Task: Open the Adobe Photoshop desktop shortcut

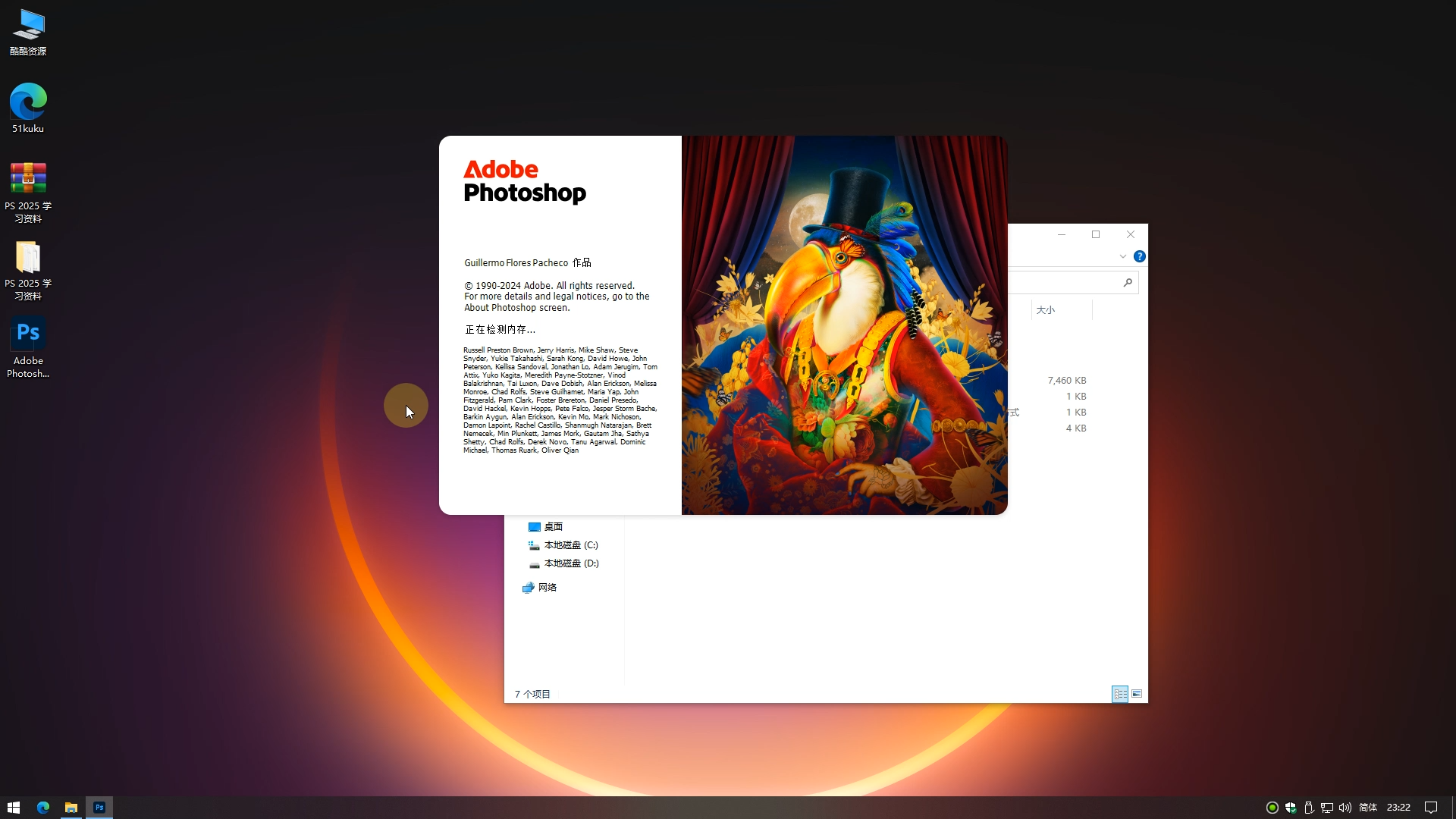Action: pos(28,334)
